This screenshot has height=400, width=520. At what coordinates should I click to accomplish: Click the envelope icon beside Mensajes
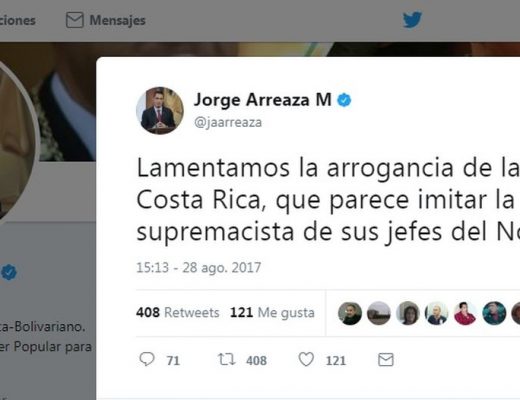point(75,20)
